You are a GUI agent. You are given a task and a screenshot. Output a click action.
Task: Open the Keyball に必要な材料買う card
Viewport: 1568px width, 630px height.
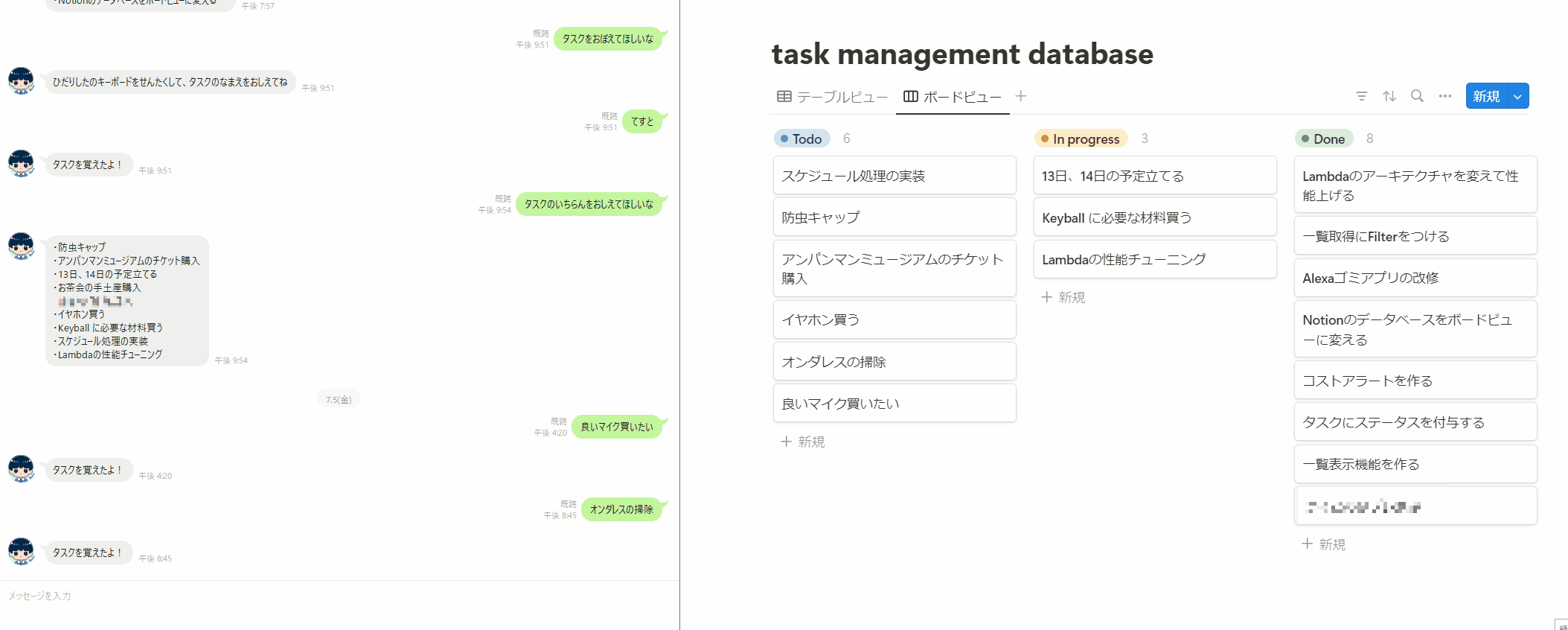1155,217
